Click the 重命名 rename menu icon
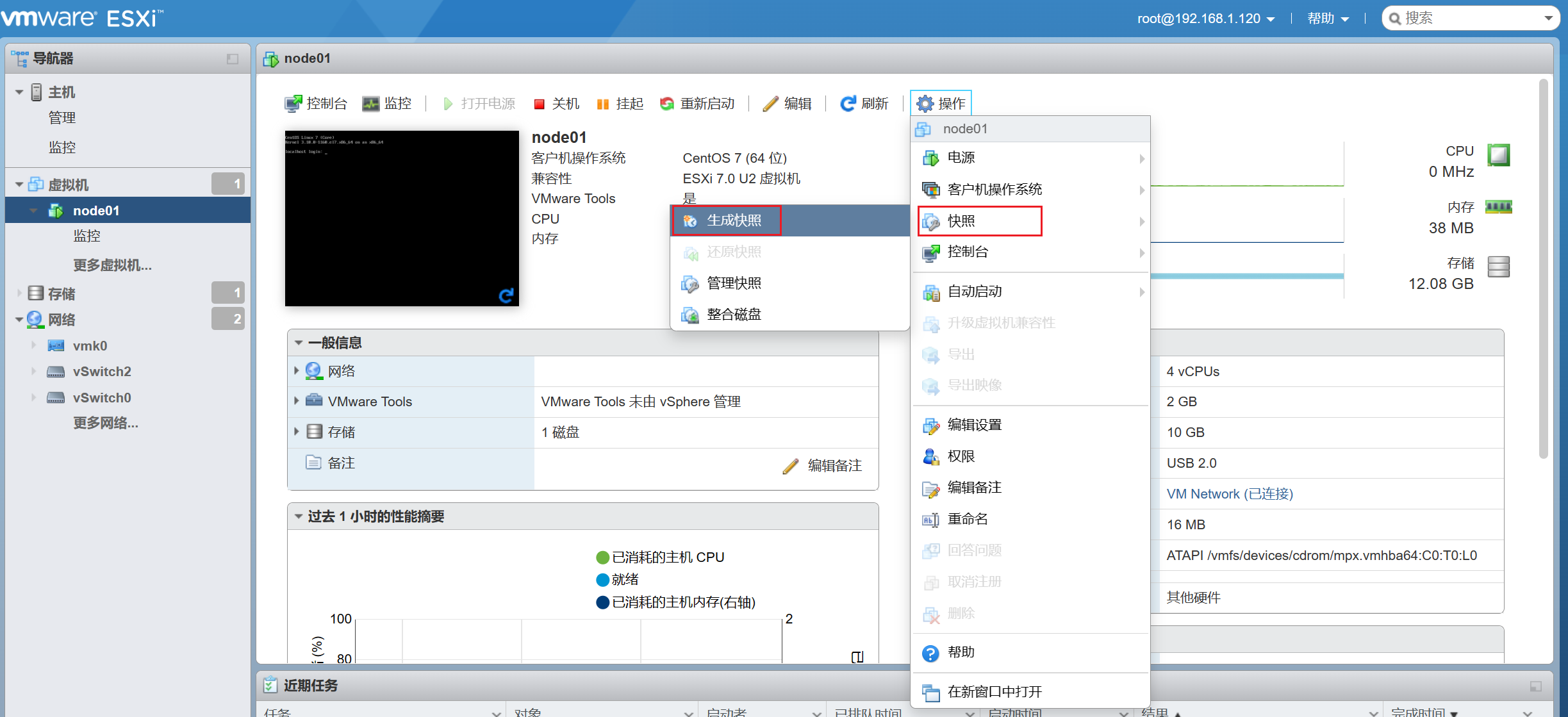 pos(930,520)
